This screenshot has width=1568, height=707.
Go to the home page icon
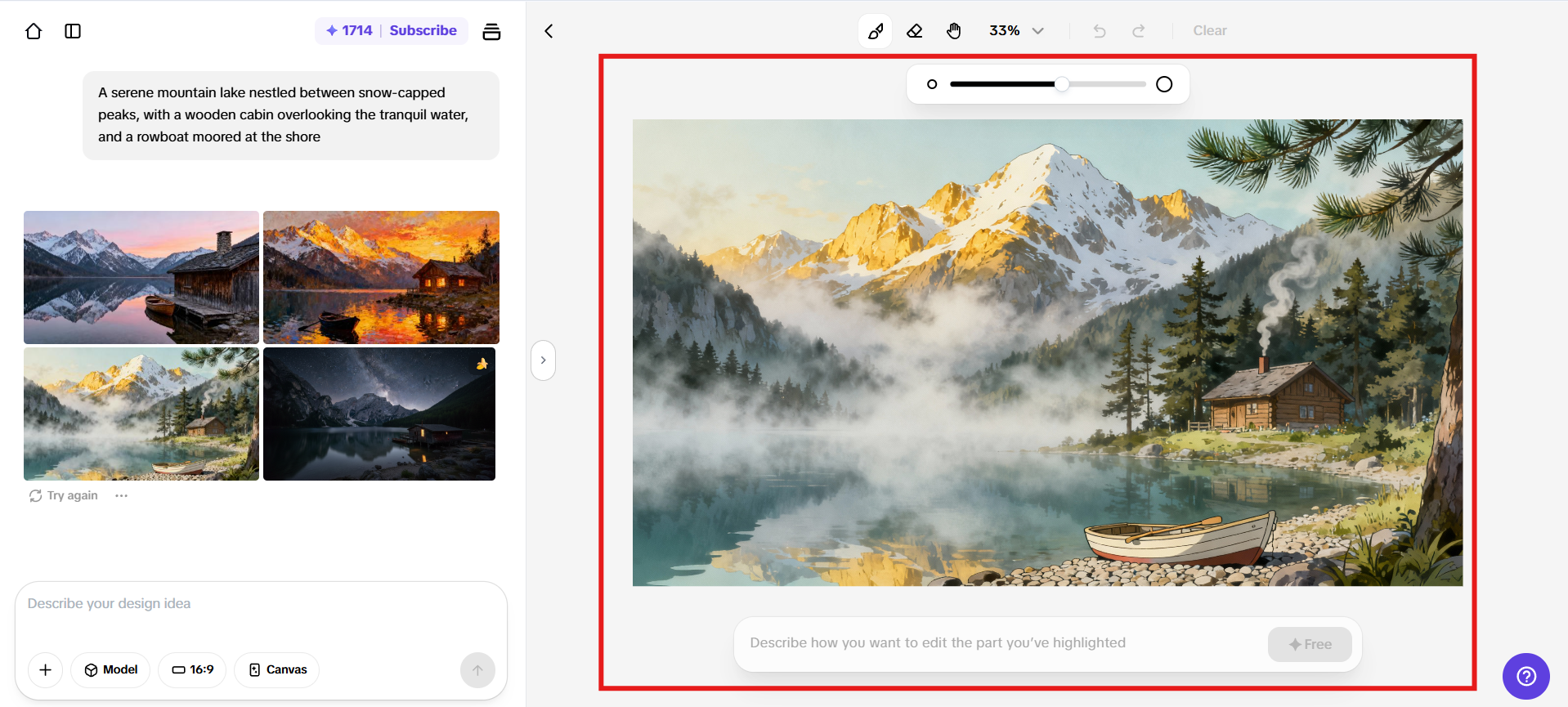(34, 31)
